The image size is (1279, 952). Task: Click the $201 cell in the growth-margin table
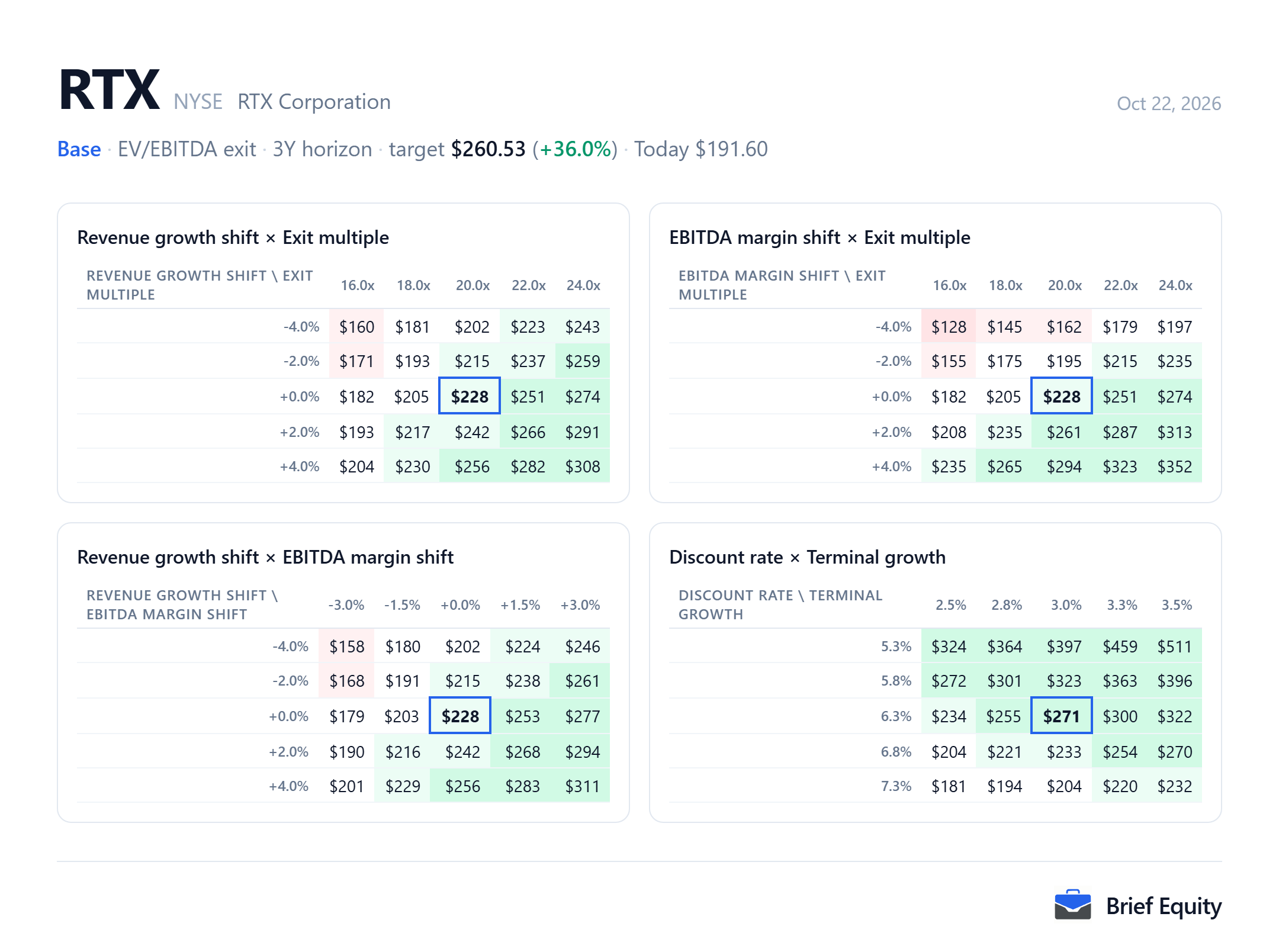click(347, 786)
